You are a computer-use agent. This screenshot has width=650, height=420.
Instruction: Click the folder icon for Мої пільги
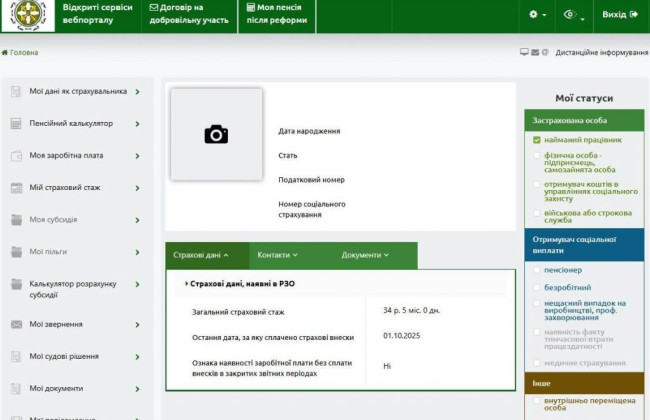[16, 252]
